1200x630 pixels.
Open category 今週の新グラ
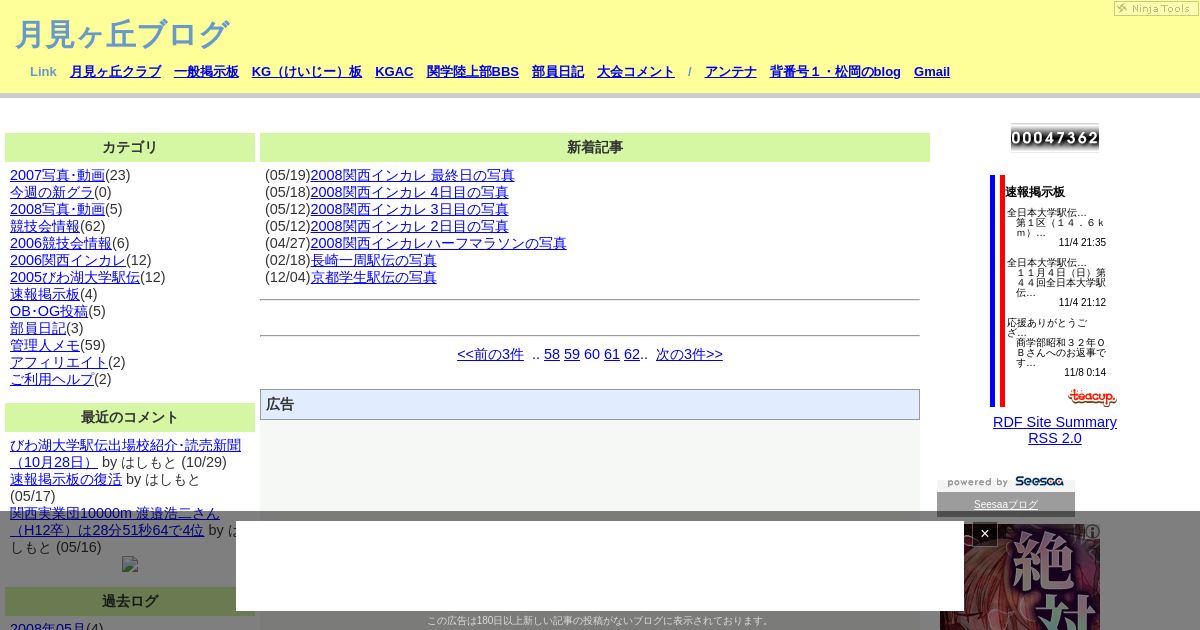click(52, 192)
